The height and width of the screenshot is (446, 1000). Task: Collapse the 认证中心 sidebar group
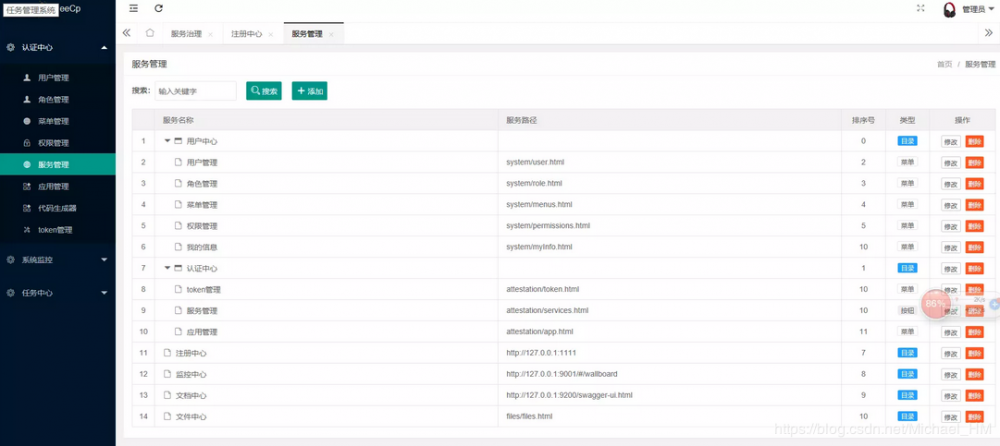[x=57, y=47]
